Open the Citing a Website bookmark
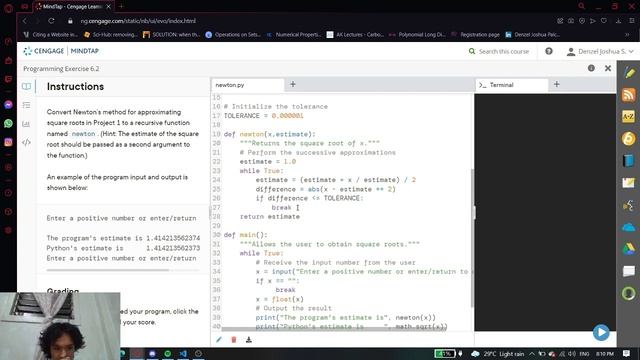This screenshot has height=360, width=640. pos(51,35)
